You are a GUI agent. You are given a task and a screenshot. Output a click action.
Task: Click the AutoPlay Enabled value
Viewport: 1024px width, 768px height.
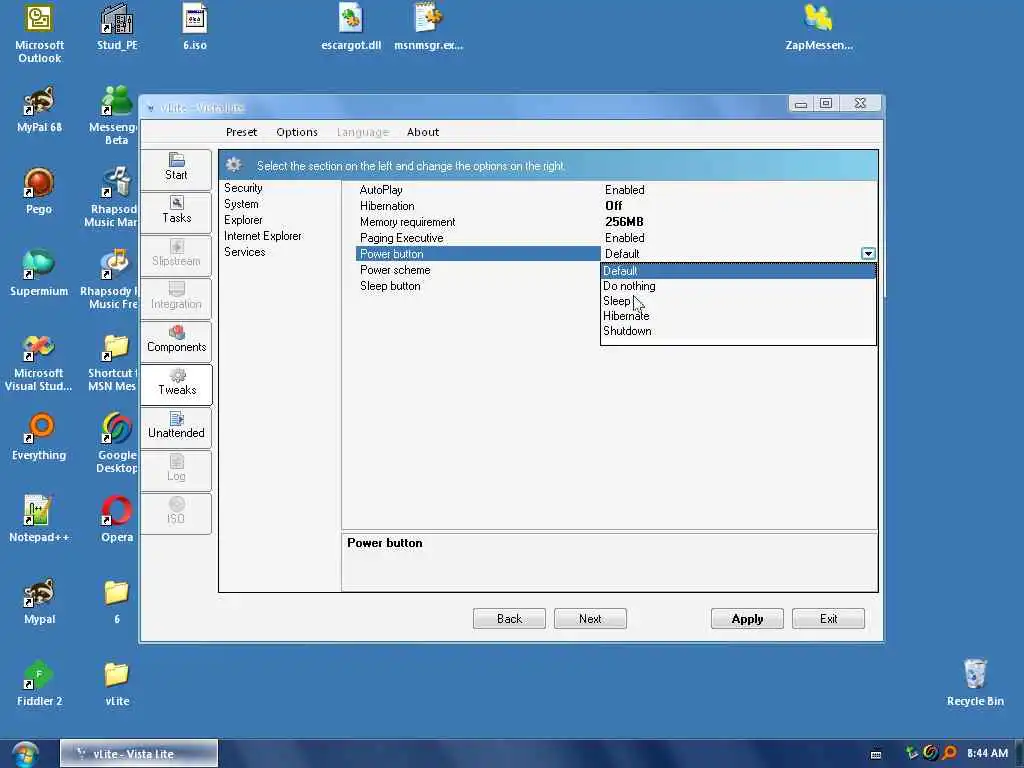(x=624, y=190)
